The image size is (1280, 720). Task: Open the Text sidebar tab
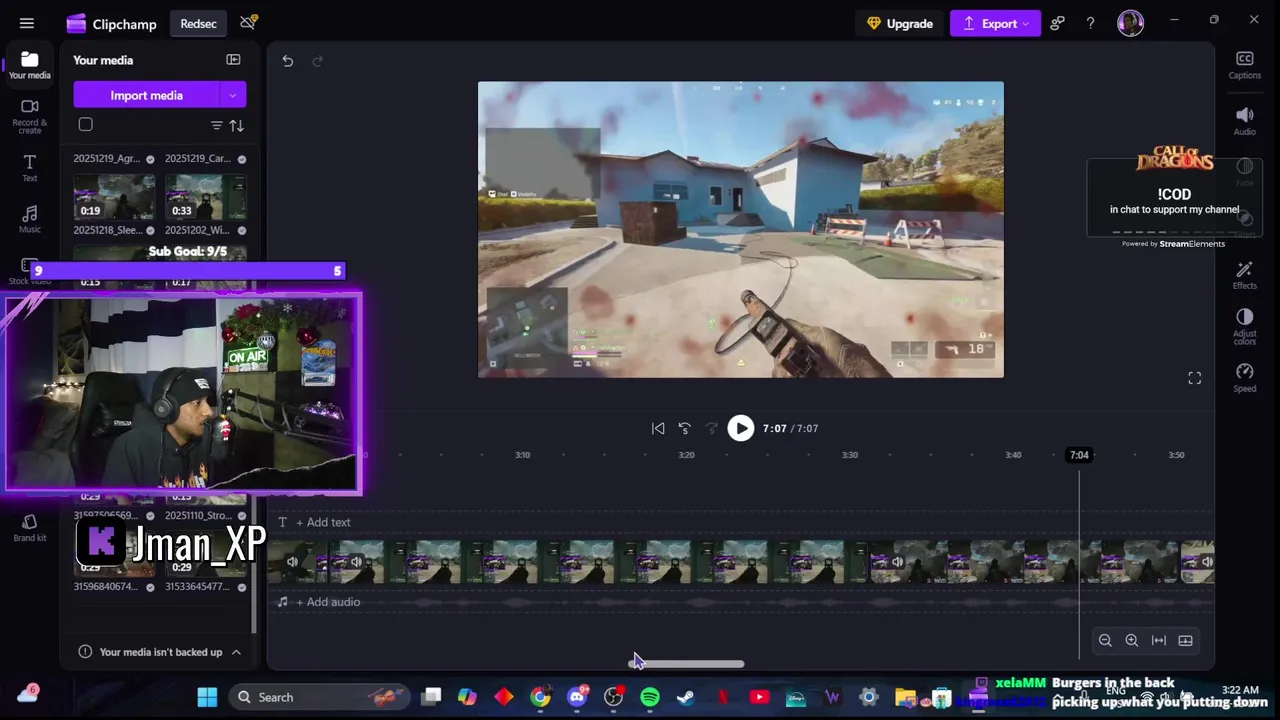pos(30,168)
